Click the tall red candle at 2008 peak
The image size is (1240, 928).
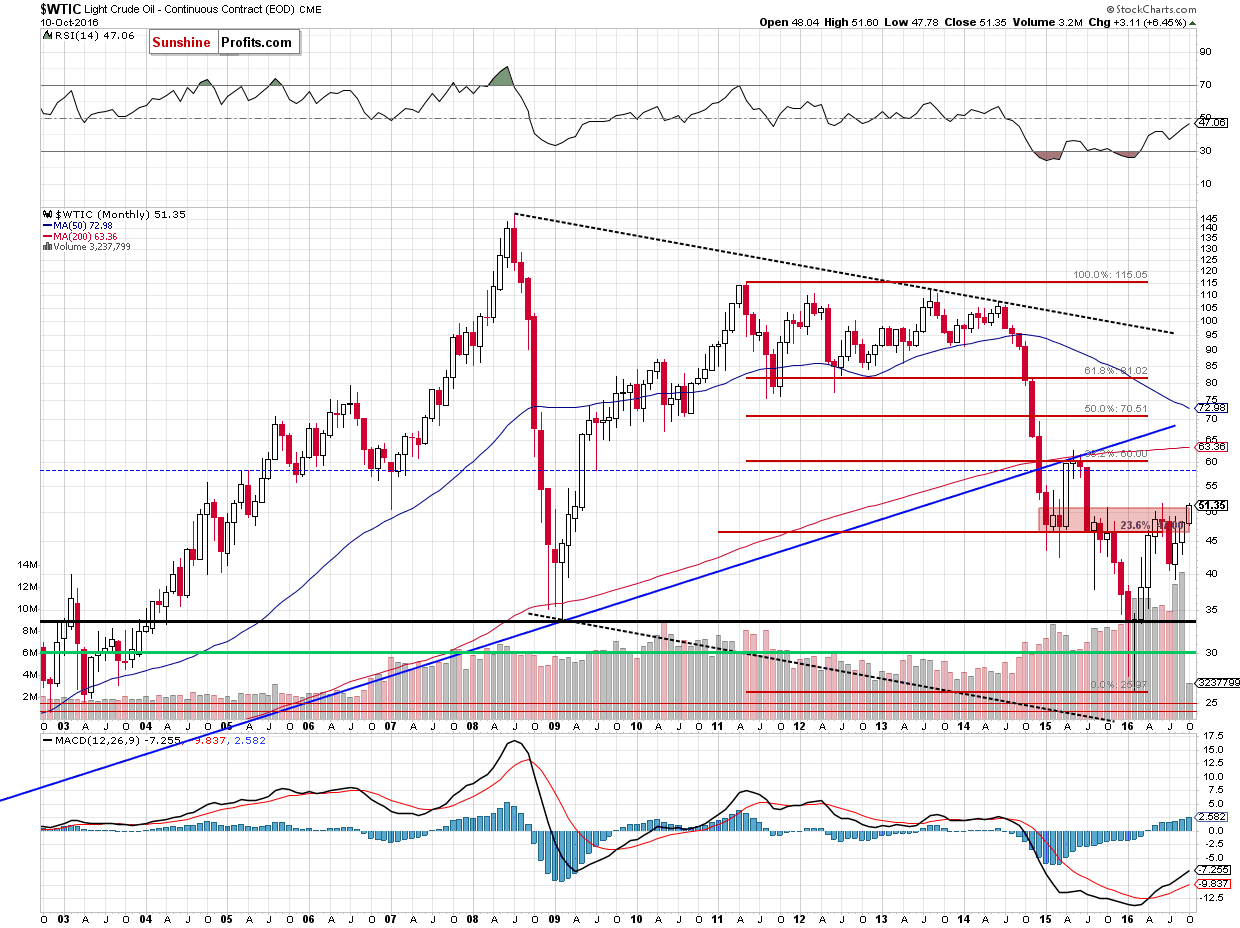[x=514, y=246]
